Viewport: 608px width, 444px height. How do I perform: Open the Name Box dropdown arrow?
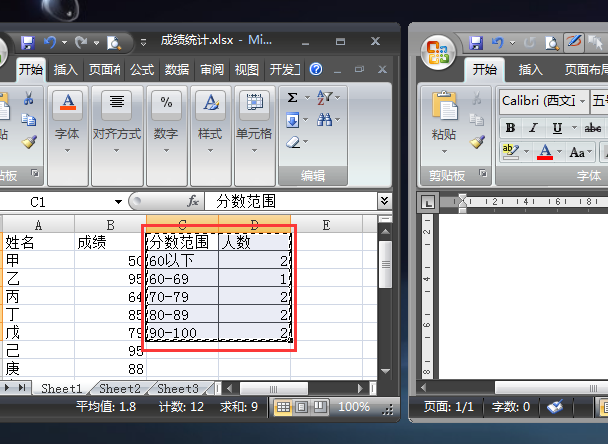coord(118,202)
